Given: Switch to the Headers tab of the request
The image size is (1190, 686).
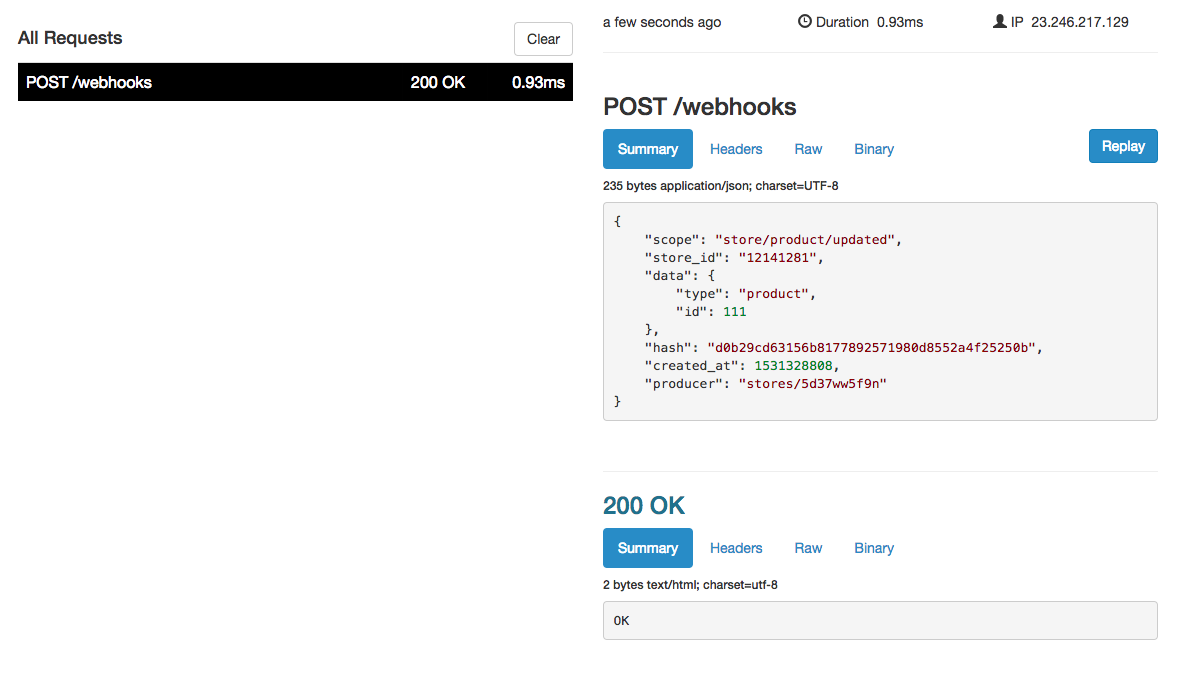Looking at the screenshot, I should point(735,148).
